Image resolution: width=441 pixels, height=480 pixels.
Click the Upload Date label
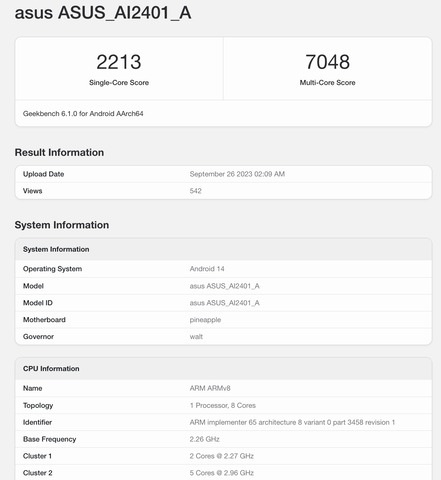click(x=43, y=174)
